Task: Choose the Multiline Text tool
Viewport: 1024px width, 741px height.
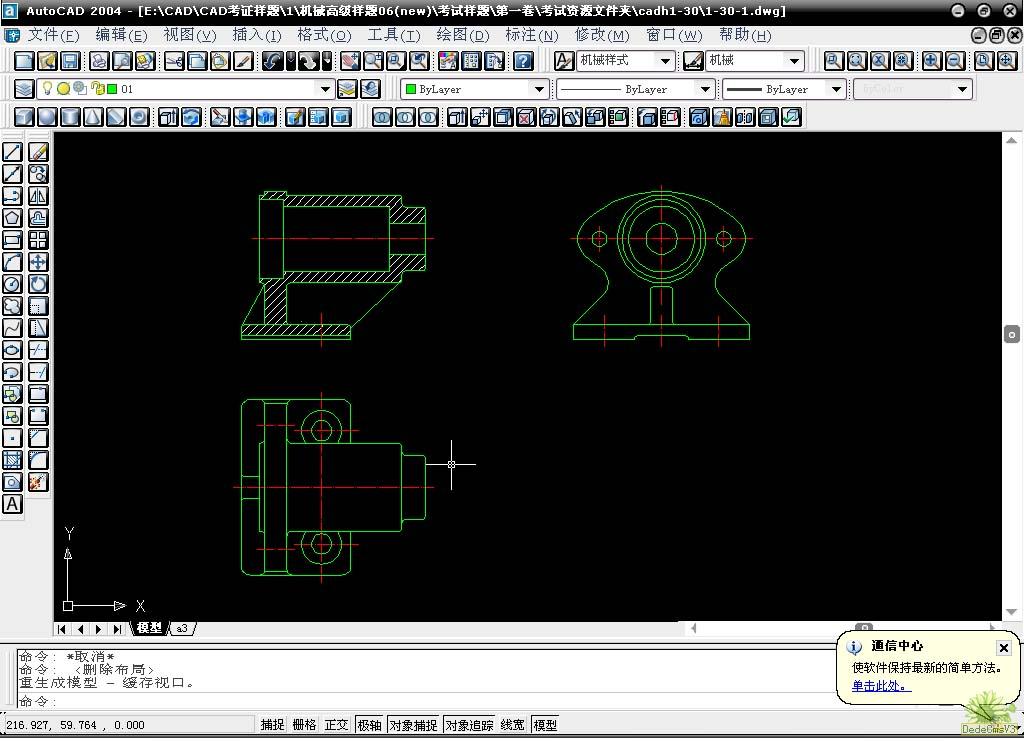Action: click(12, 504)
